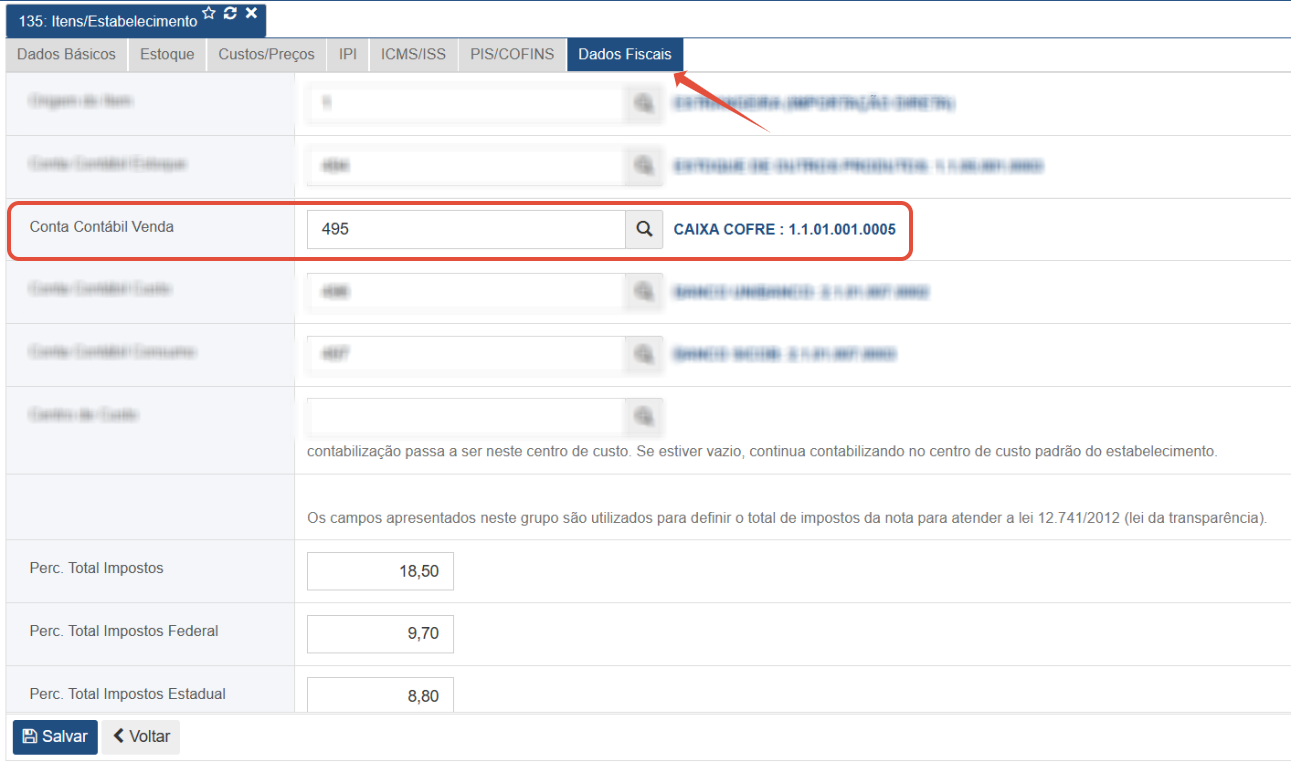Viewport: 1291px width, 762px height.
Task: Click the search icon below Conta Contábil Venda row
Action: pos(645,291)
